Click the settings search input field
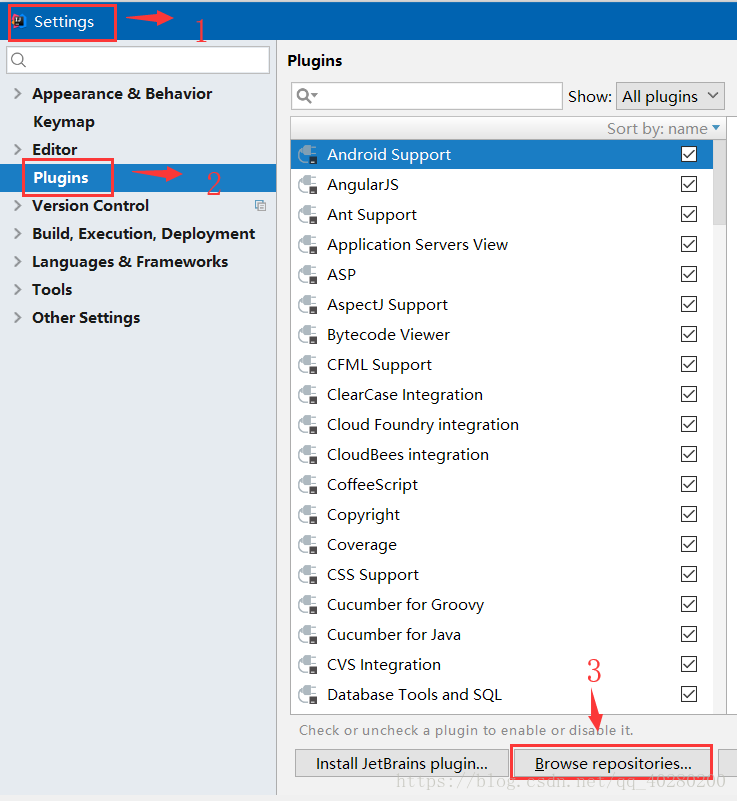The image size is (737, 801). [x=138, y=60]
